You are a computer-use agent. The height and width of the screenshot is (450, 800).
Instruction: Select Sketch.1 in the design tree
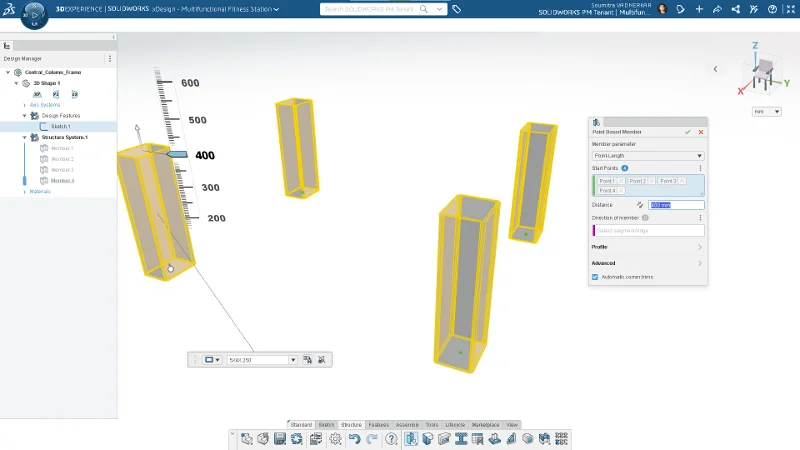point(61,126)
